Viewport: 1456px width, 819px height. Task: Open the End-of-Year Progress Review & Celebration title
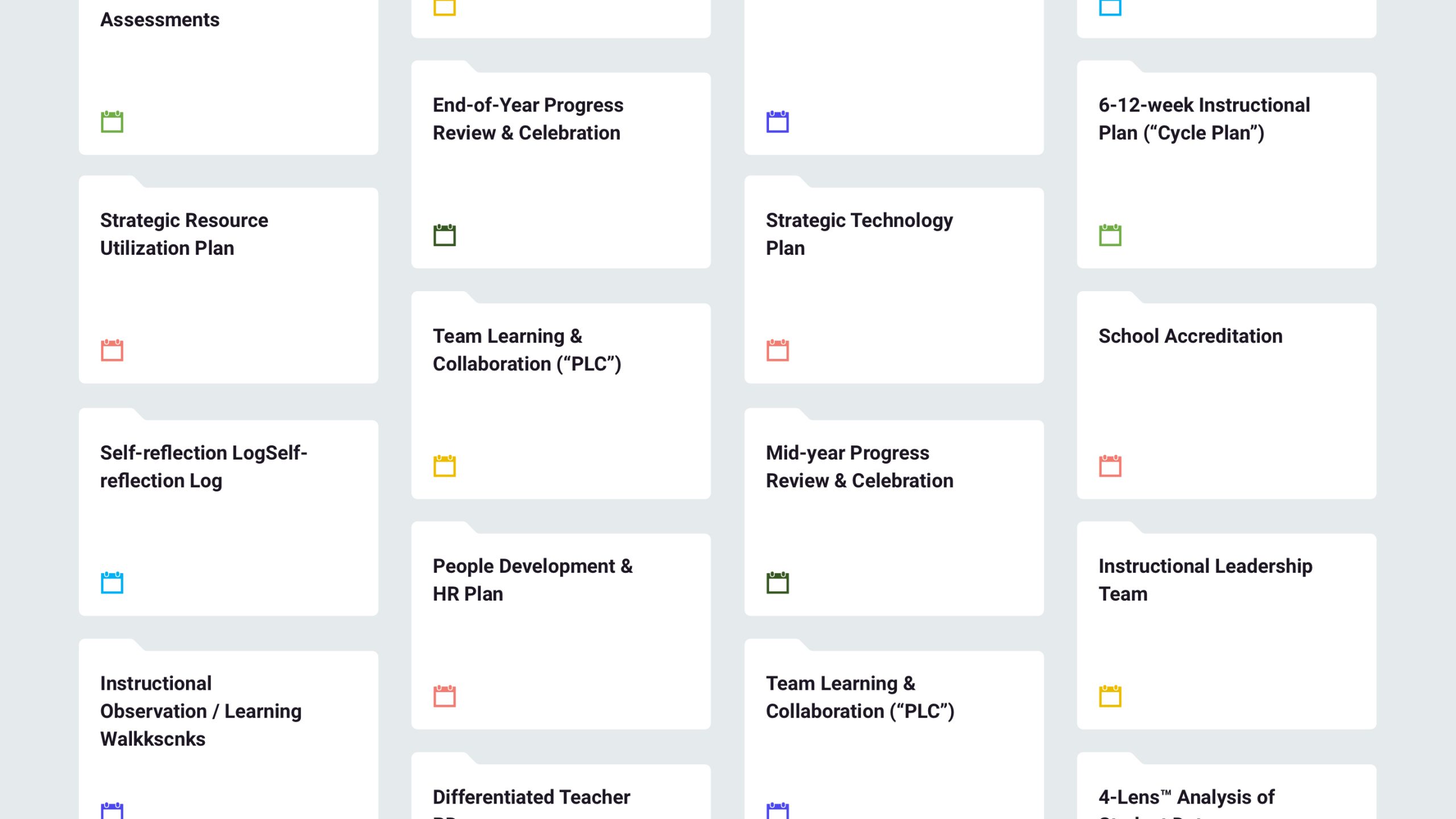(x=527, y=119)
